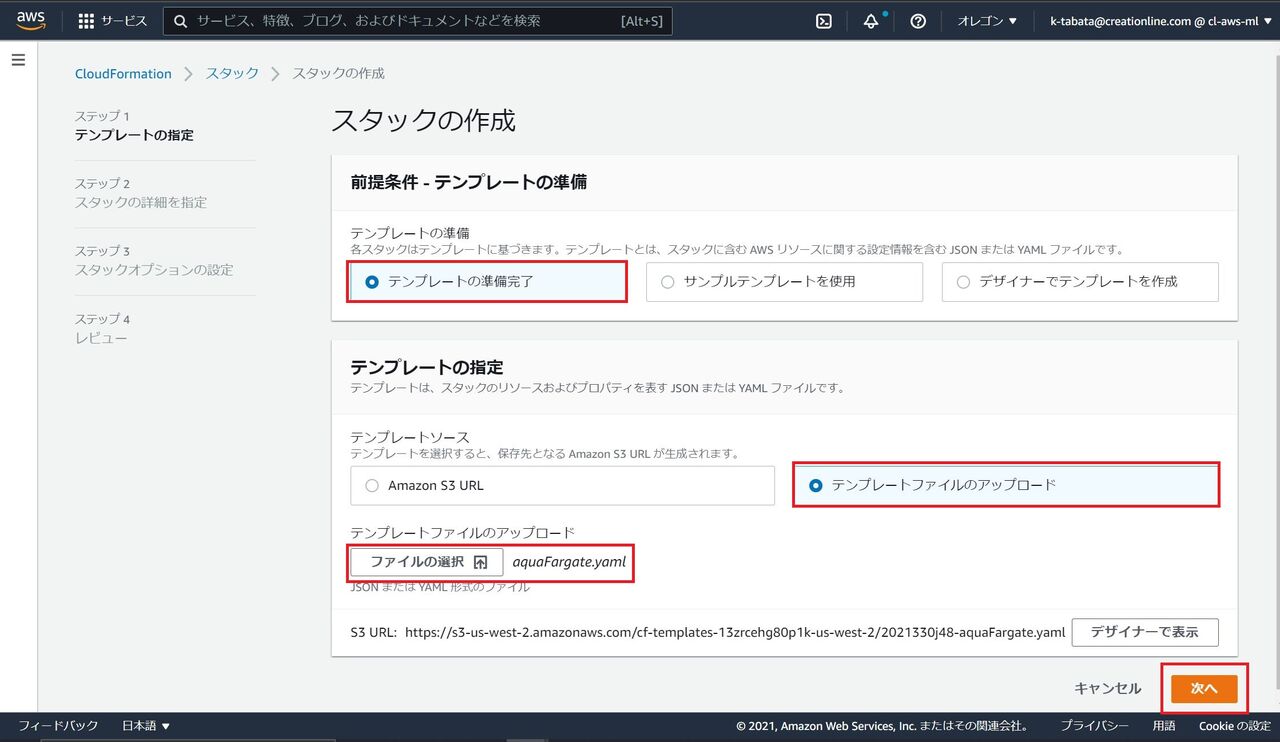
Task: Click スタックの作成 breadcrumb text
Action: [x=338, y=73]
